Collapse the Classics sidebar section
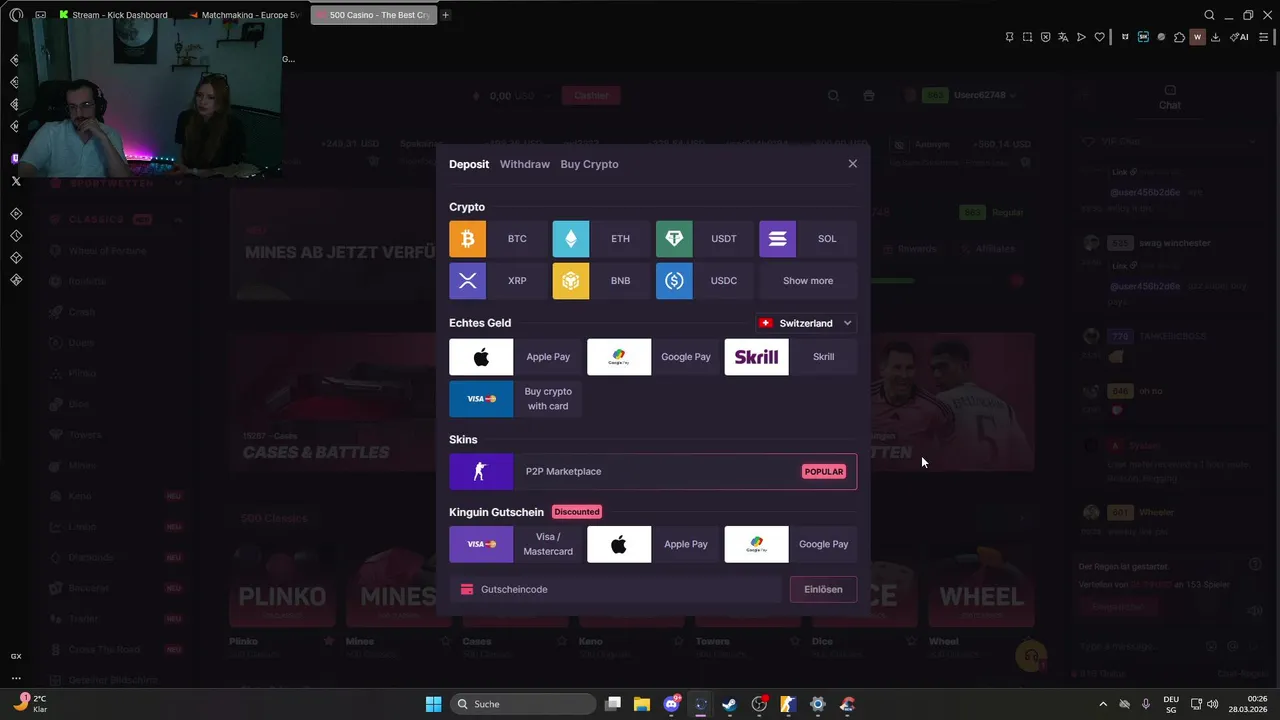The height and width of the screenshot is (720, 1280). [178, 220]
